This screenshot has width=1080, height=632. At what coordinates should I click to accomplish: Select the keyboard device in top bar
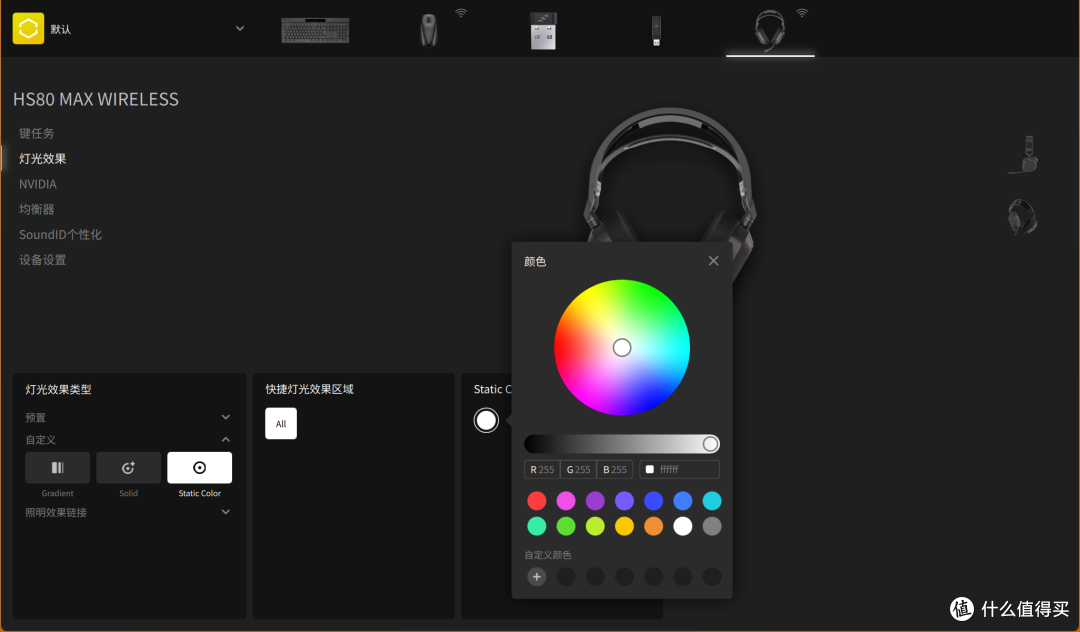point(315,30)
